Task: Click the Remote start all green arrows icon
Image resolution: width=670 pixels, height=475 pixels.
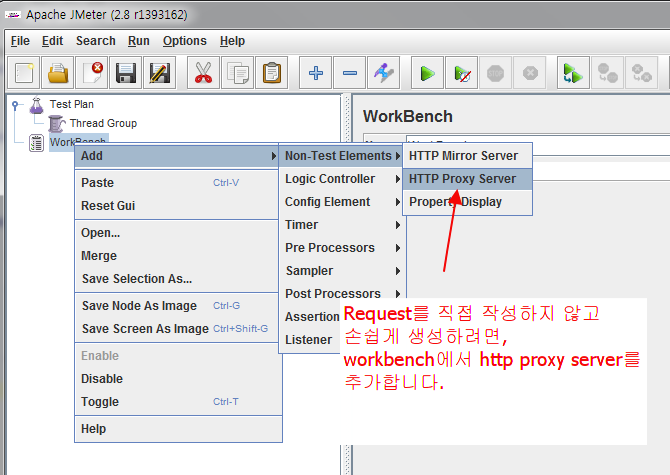Action: (573, 73)
